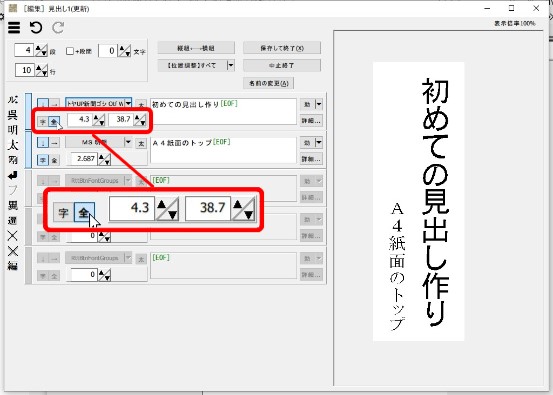Open the トヤUP新聞ゴシ font dropdown
The image size is (553, 395).
click(x=128, y=103)
